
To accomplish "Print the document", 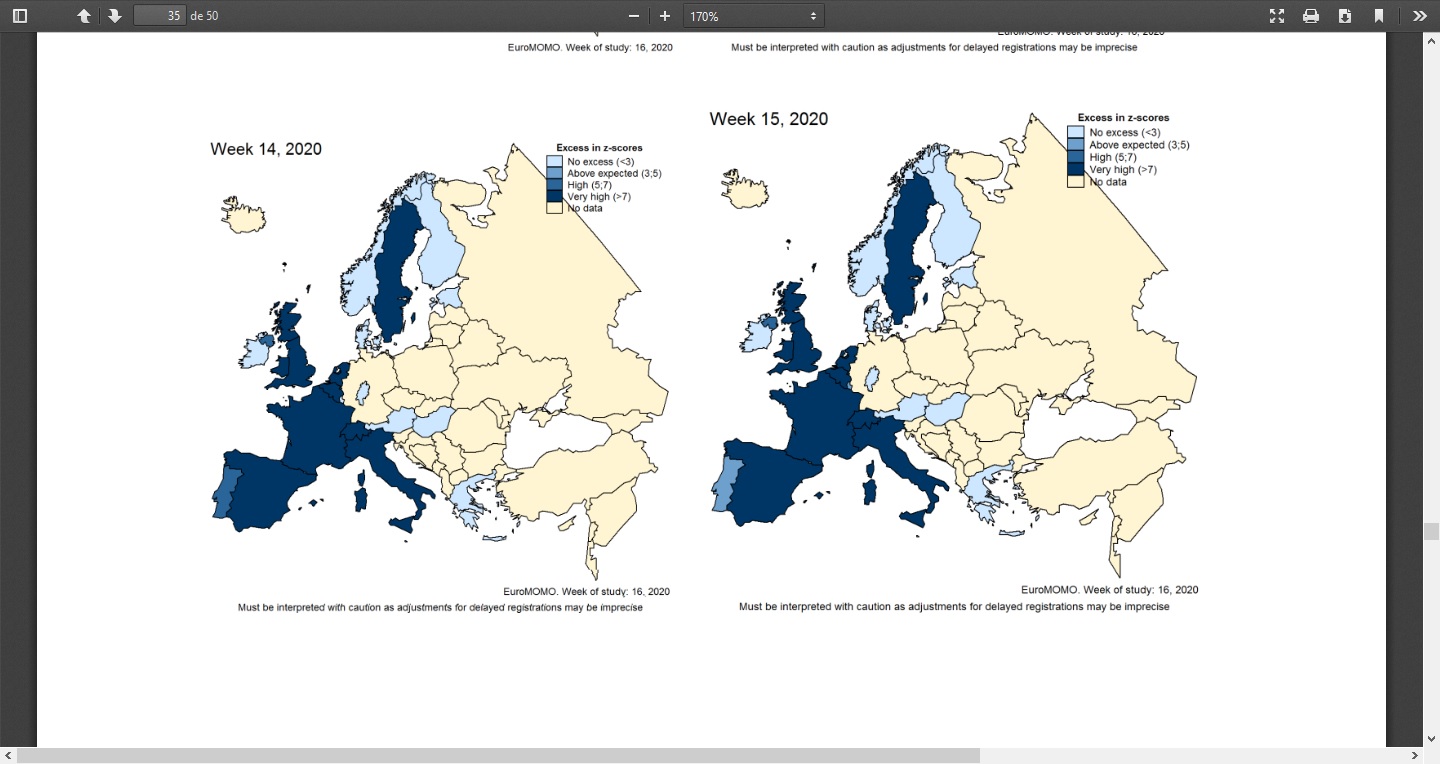I will click(x=1311, y=16).
